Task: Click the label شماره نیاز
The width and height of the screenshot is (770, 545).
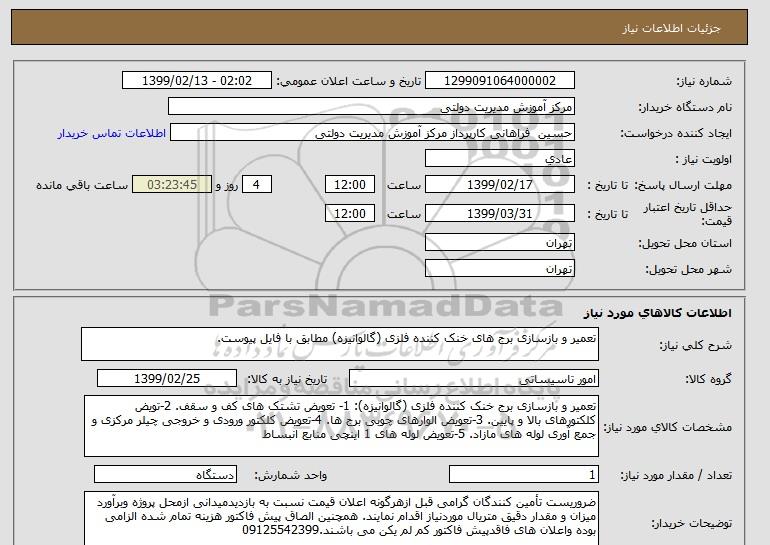Action: tap(704, 81)
